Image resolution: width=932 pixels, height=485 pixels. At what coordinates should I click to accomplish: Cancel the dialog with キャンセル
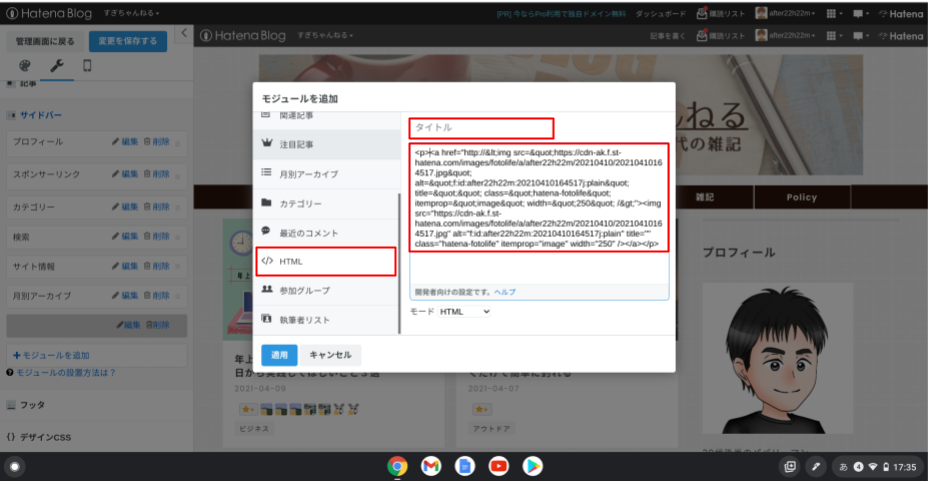330,355
